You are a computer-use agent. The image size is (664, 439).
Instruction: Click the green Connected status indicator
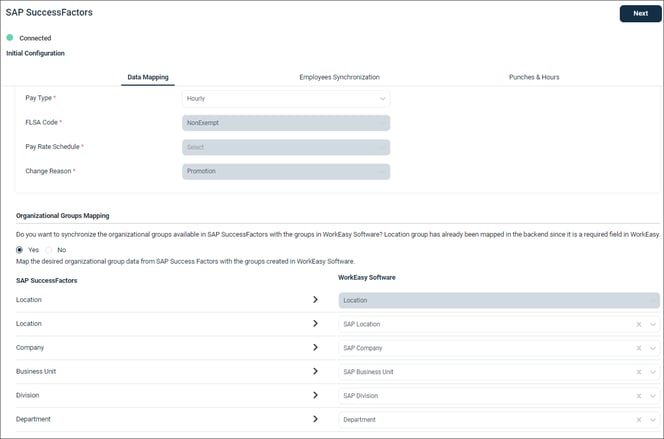pos(10,38)
